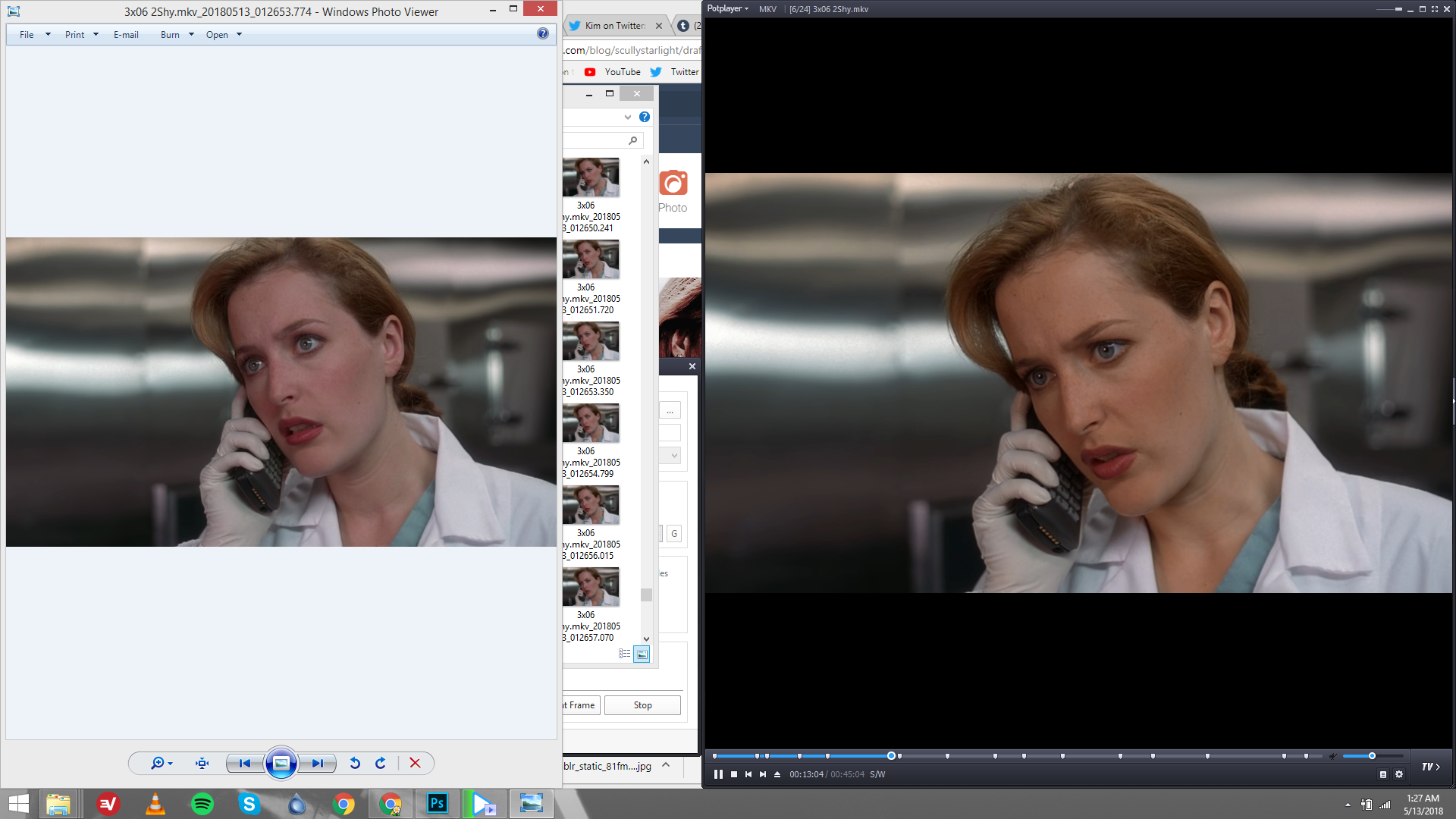Open the Windows Start button

coord(18,804)
